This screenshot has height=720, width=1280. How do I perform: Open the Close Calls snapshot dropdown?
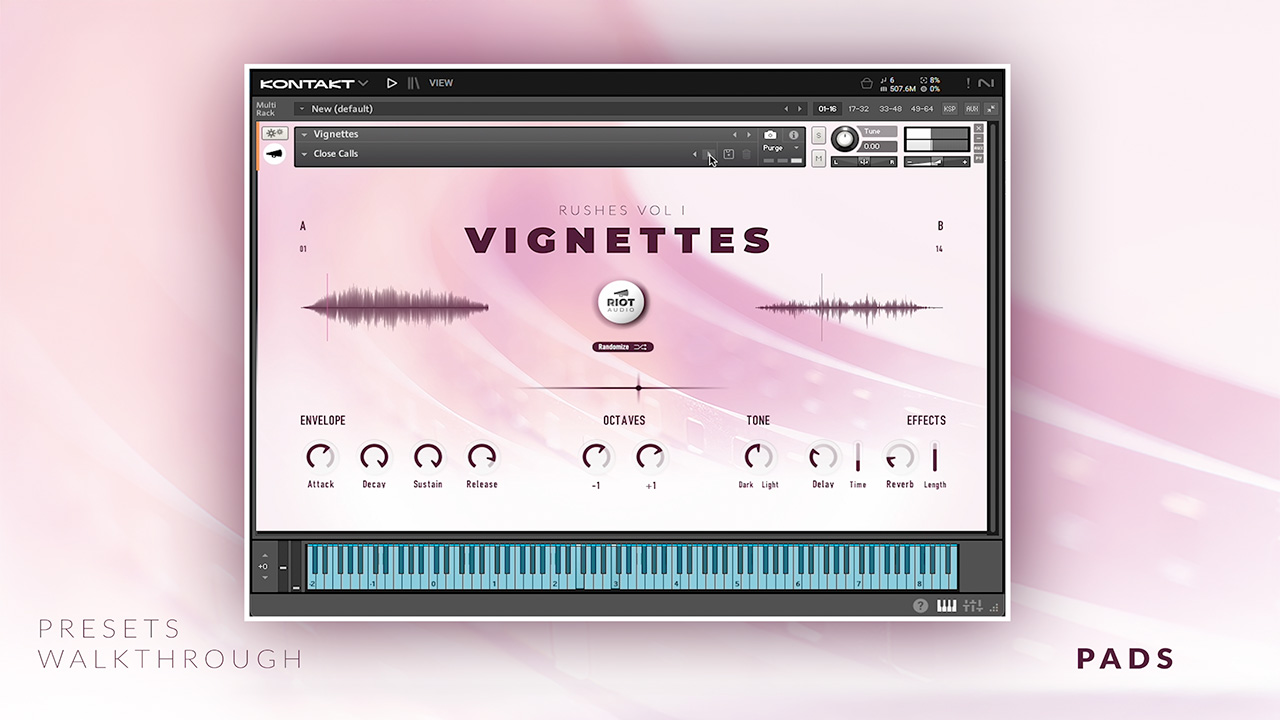(x=305, y=154)
